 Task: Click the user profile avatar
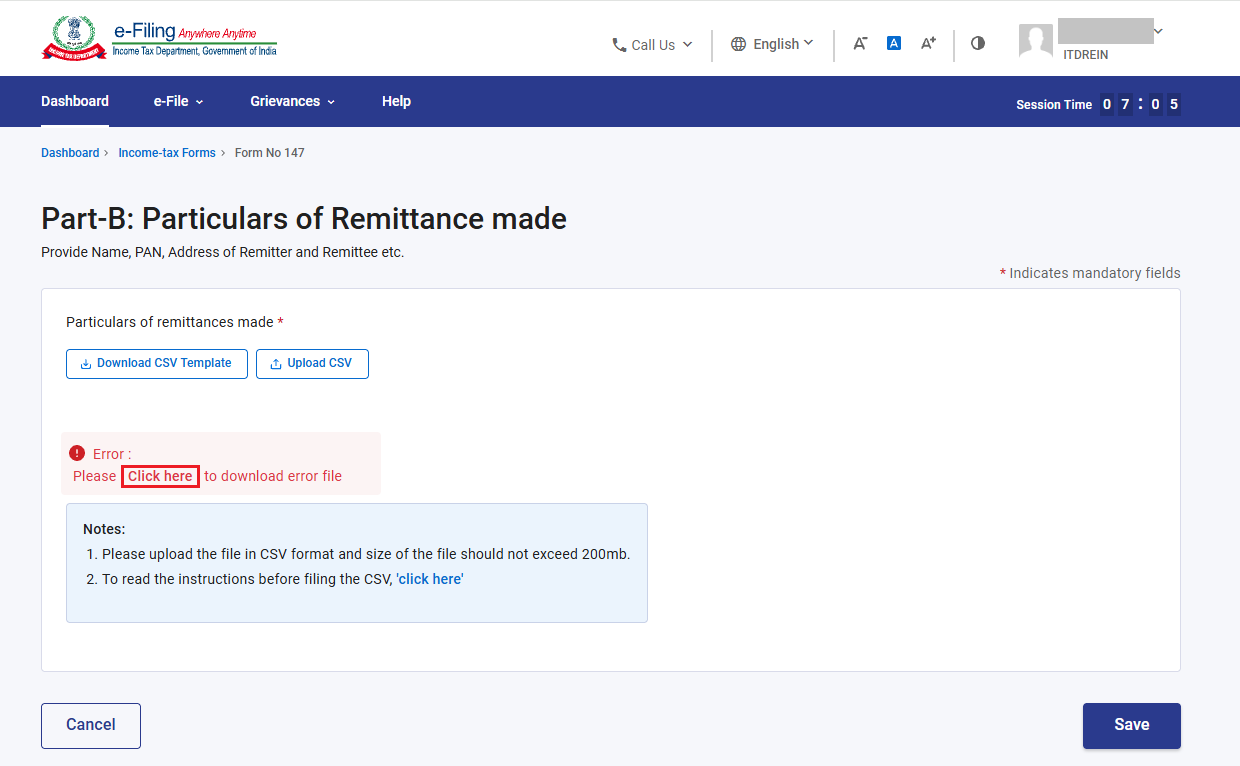click(x=1036, y=40)
